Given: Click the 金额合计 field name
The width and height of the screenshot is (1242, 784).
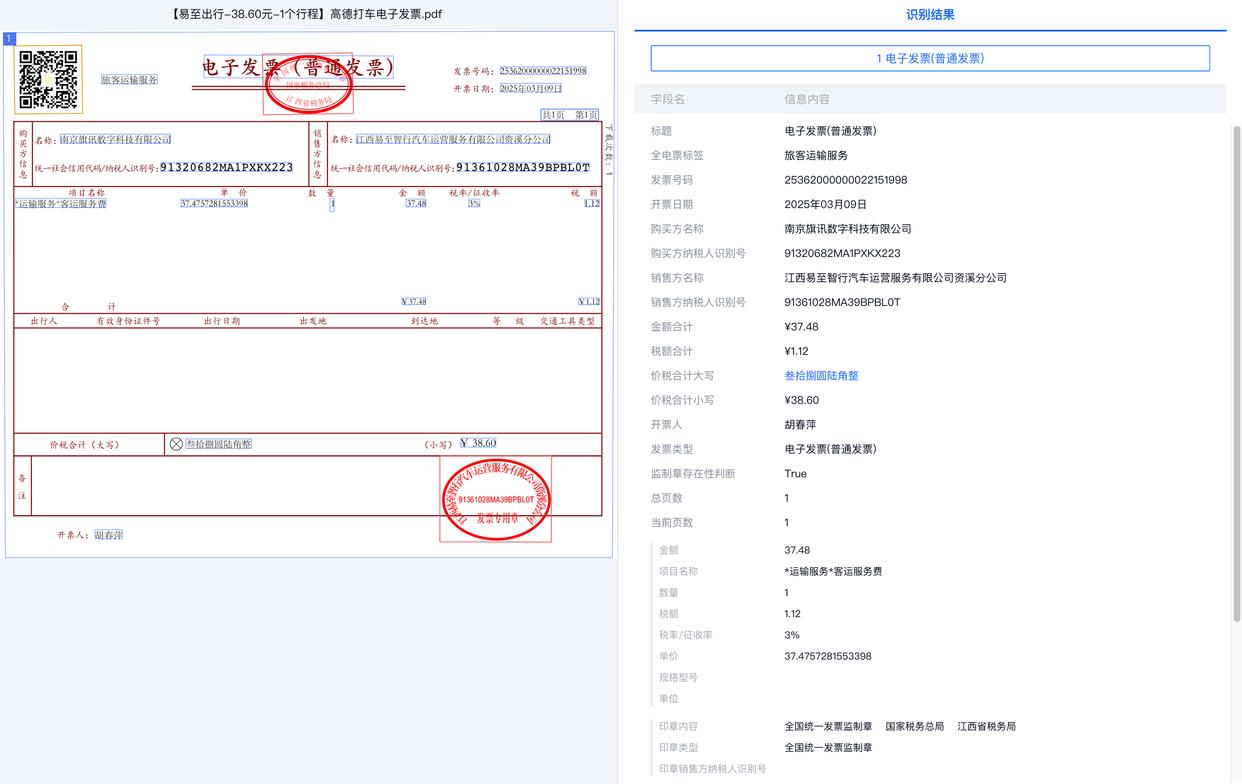Looking at the screenshot, I should click(672, 327).
